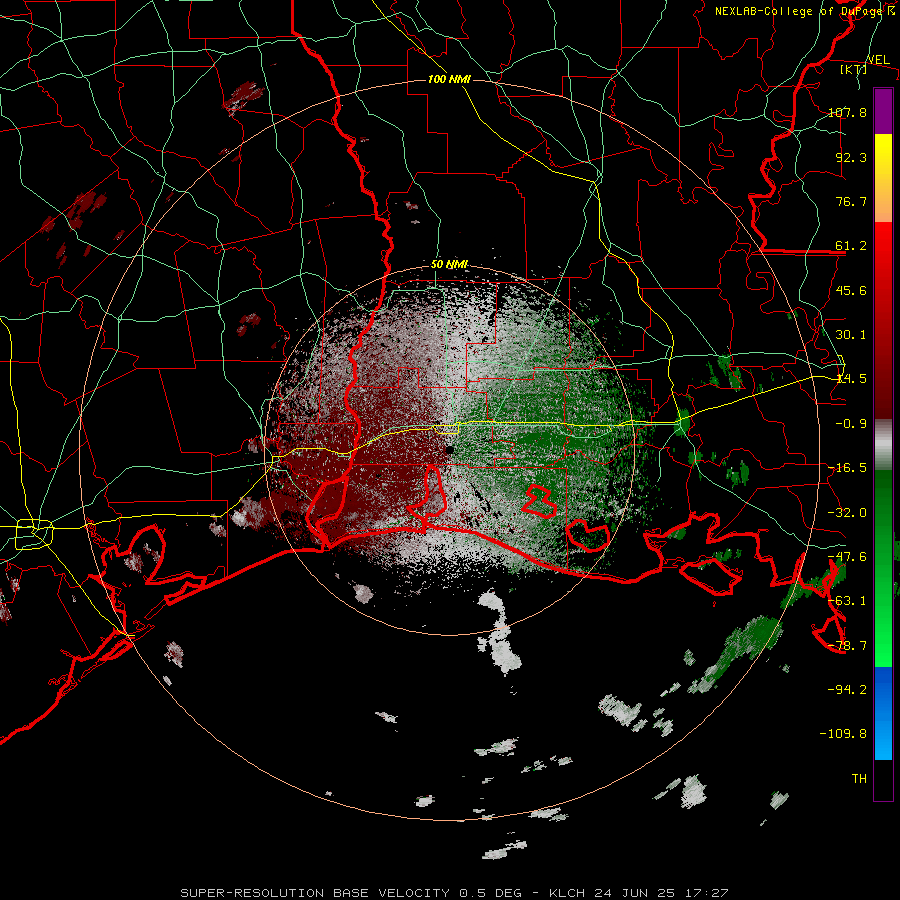Select the 76.7 legend value
The image size is (900, 900).
(851, 201)
